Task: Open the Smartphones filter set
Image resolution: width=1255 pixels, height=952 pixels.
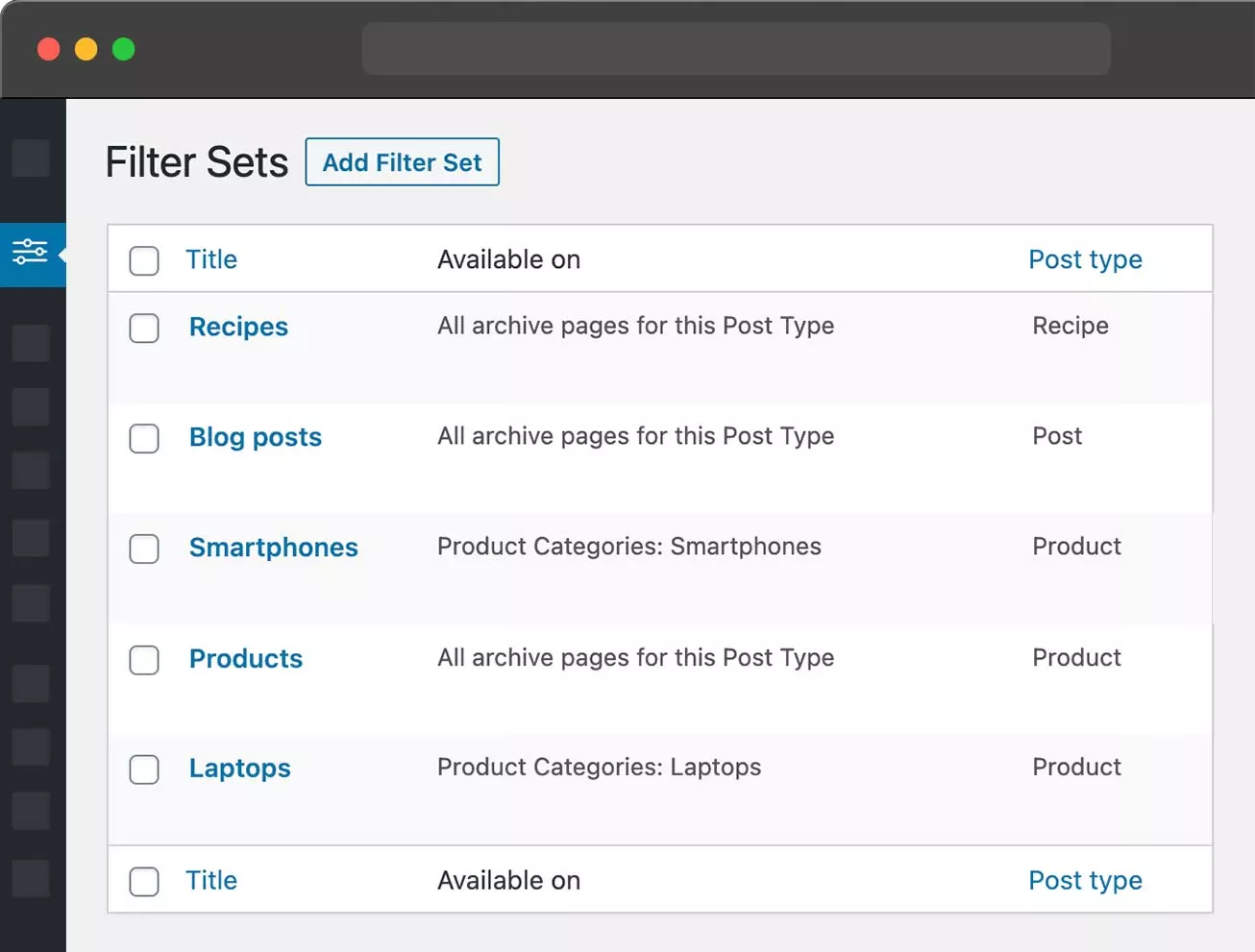Action: [274, 548]
